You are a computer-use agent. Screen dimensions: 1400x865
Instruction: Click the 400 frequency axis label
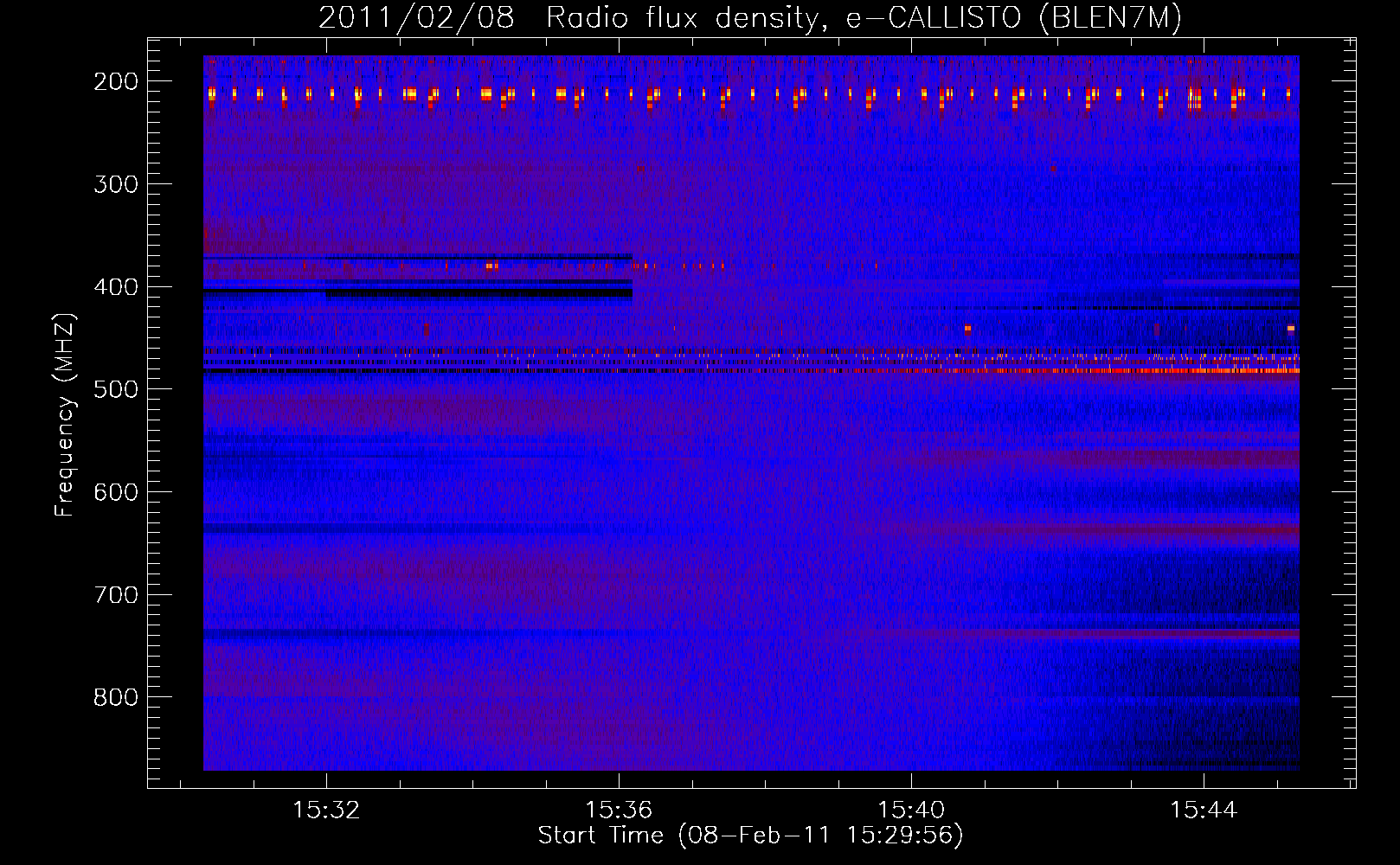(x=115, y=287)
